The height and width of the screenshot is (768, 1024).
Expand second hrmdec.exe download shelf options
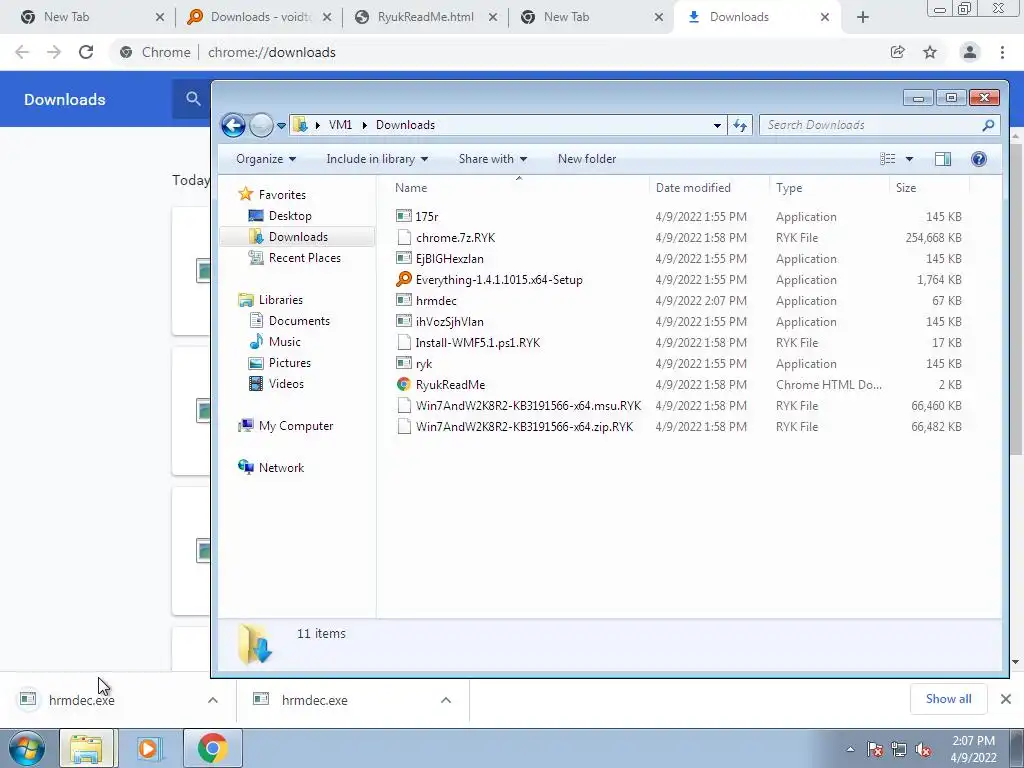click(446, 700)
